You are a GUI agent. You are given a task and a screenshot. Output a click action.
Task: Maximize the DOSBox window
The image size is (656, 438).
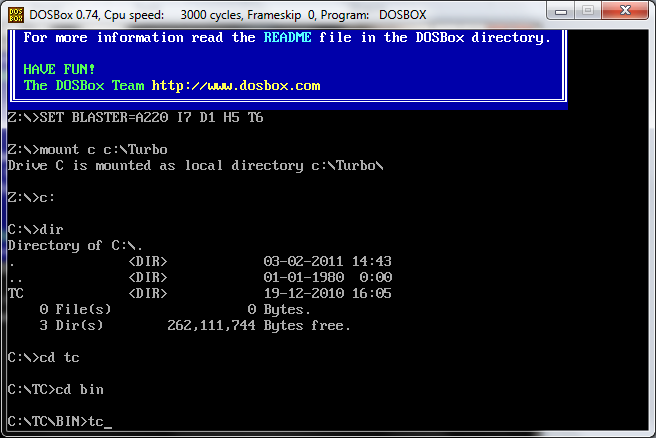pos(588,11)
